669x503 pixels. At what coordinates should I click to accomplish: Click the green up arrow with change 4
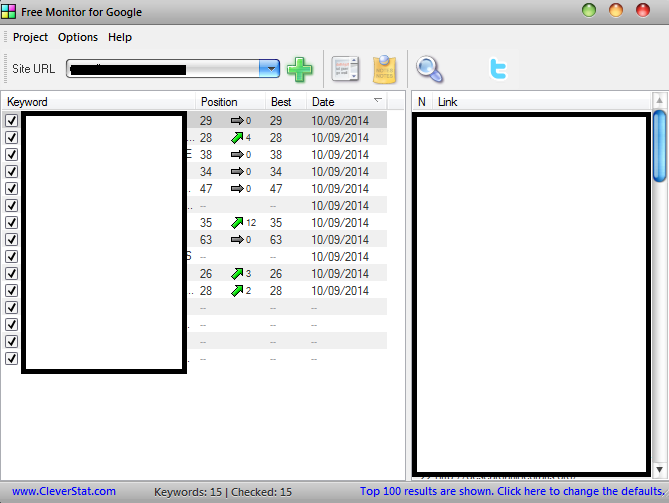pyautogui.click(x=237, y=137)
